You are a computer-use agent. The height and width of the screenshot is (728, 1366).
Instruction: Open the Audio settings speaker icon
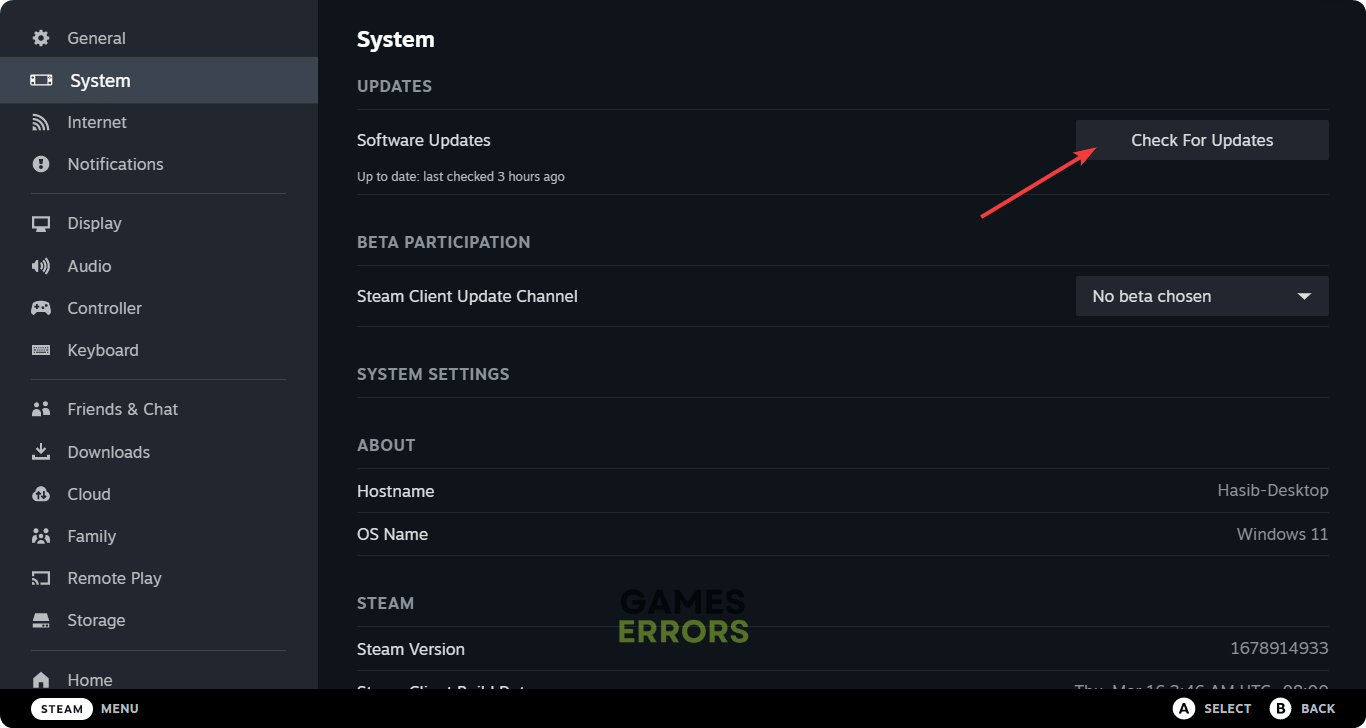tap(41, 266)
